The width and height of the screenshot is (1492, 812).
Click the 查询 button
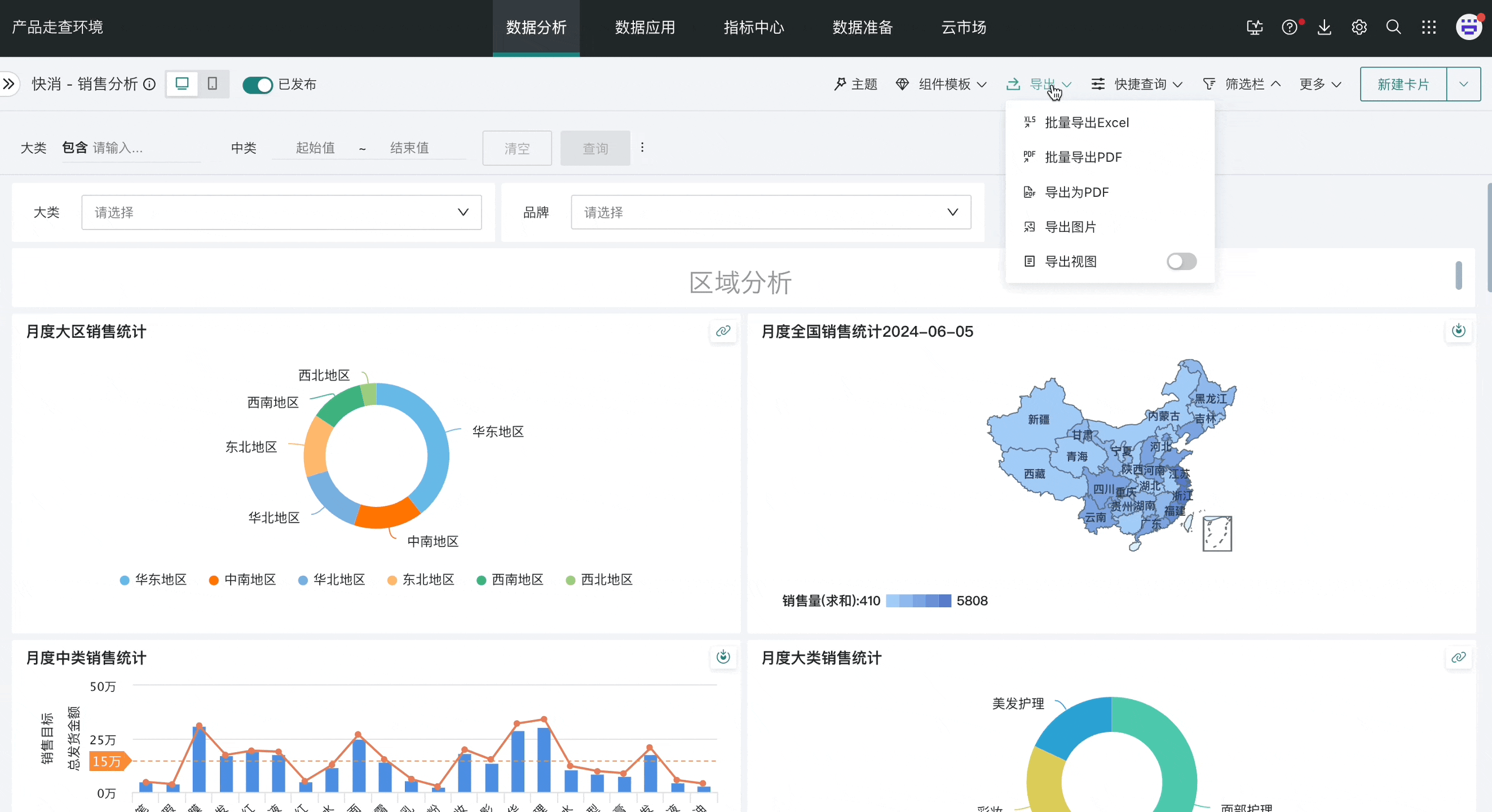[595, 148]
